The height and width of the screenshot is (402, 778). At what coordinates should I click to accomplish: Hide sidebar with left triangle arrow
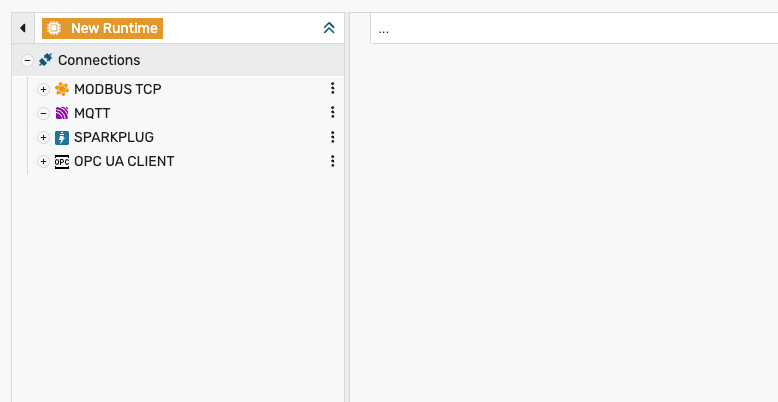(22, 28)
